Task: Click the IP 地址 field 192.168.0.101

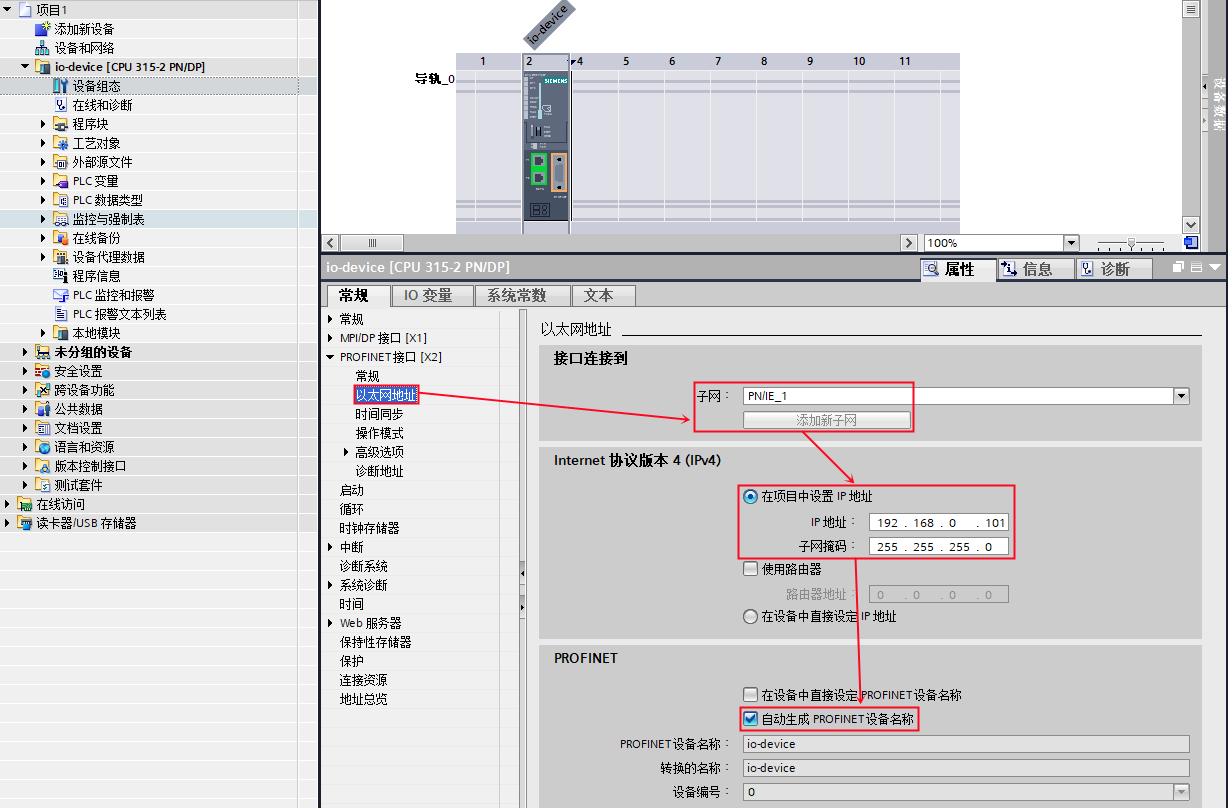Action: [x=939, y=522]
